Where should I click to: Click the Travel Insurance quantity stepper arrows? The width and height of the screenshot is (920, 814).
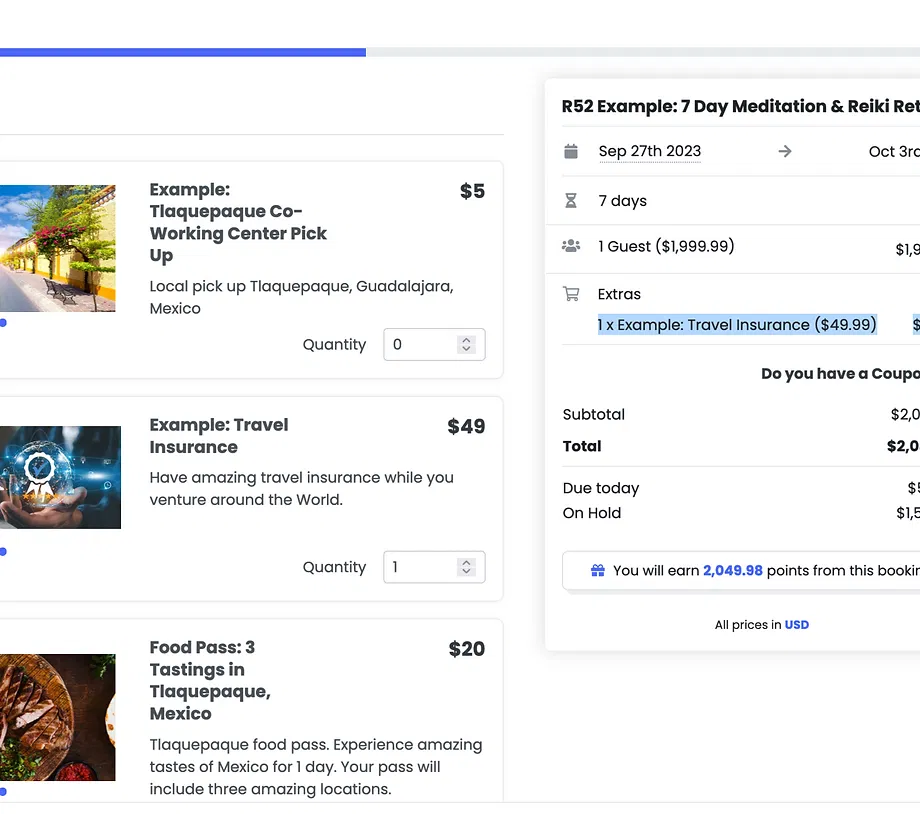[x=466, y=567]
